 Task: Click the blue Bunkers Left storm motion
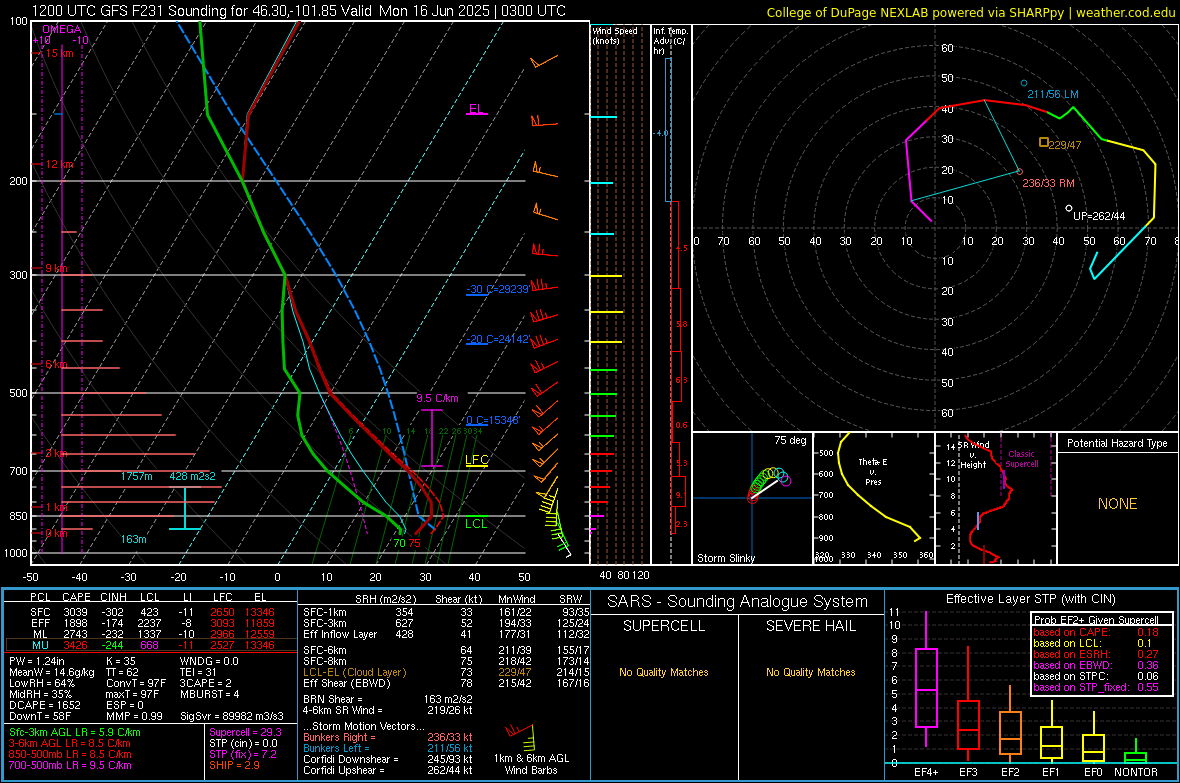(388, 748)
